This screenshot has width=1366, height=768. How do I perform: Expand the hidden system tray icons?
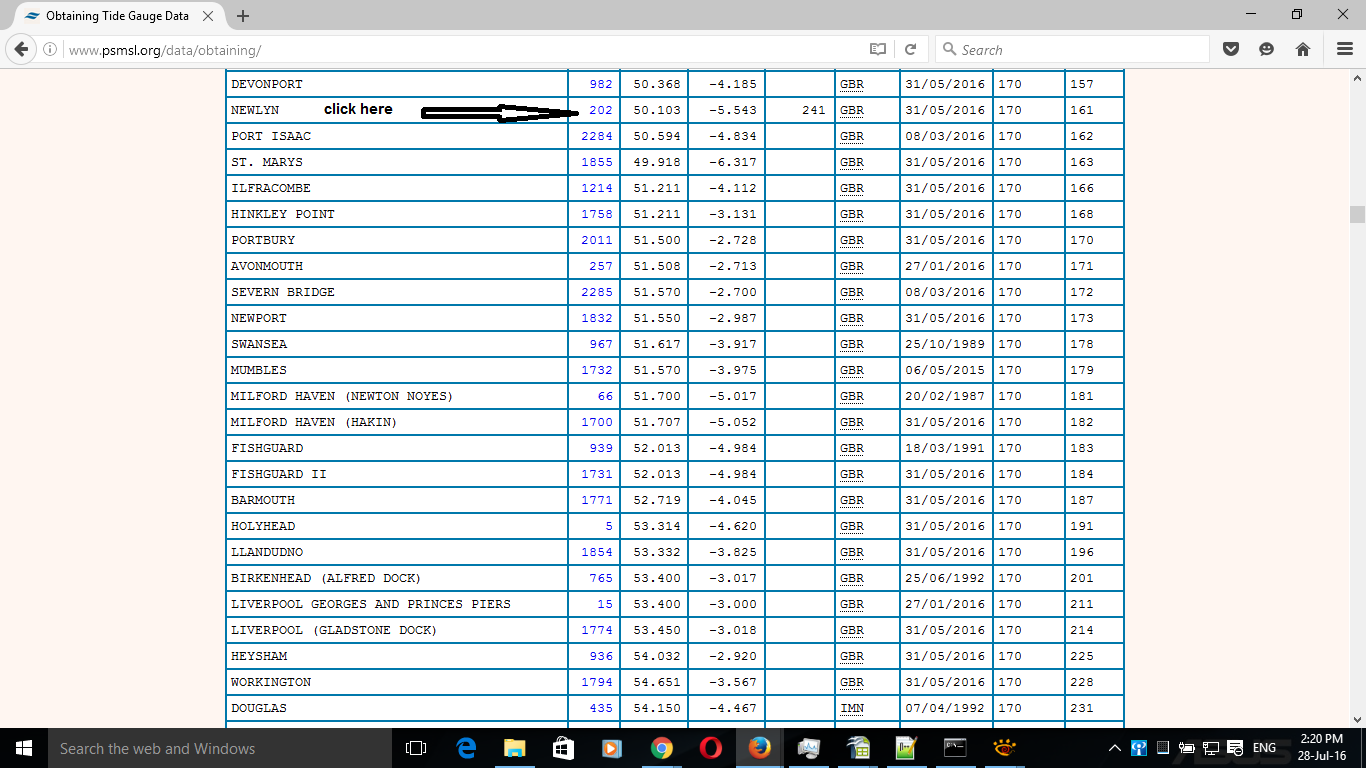[x=1115, y=748]
